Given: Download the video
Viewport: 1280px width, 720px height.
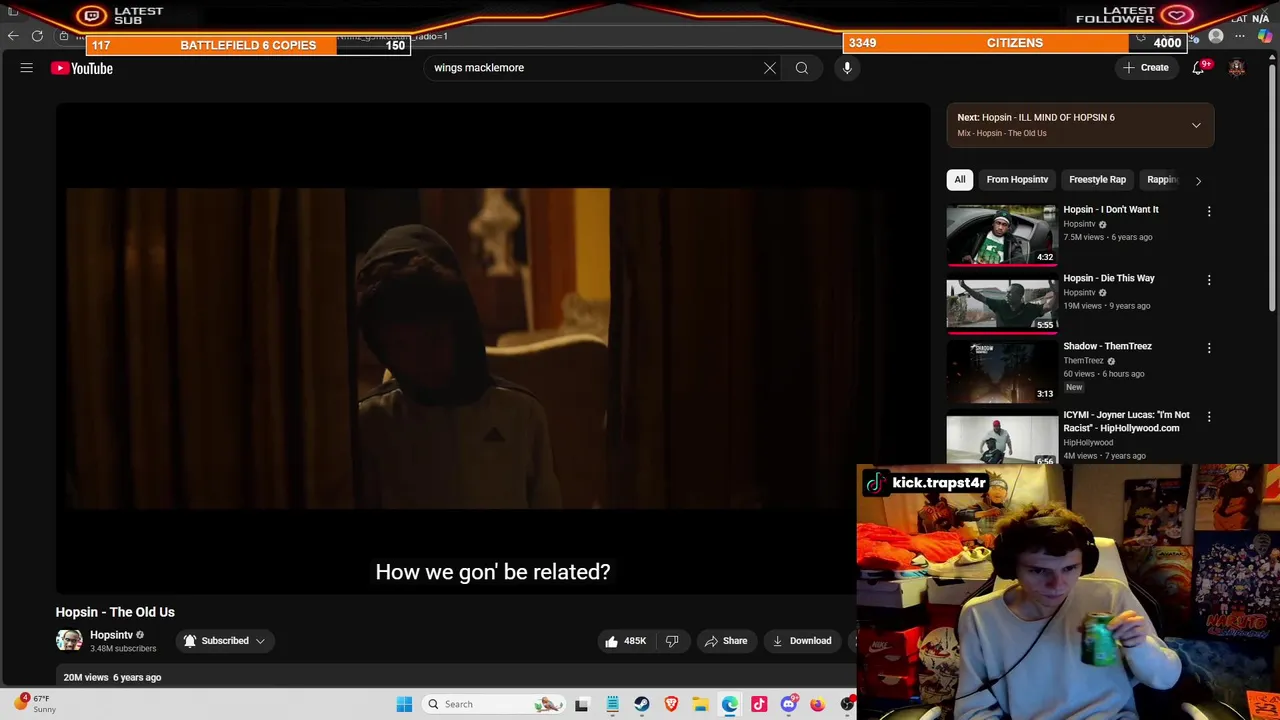Looking at the screenshot, I should click(801, 641).
